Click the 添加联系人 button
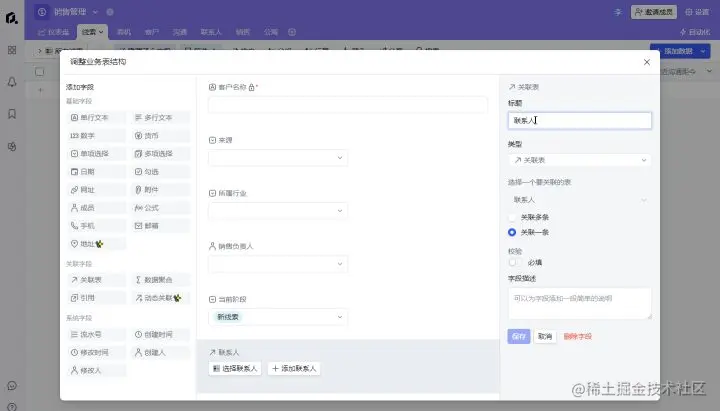The height and width of the screenshot is (411, 720). pos(294,368)
